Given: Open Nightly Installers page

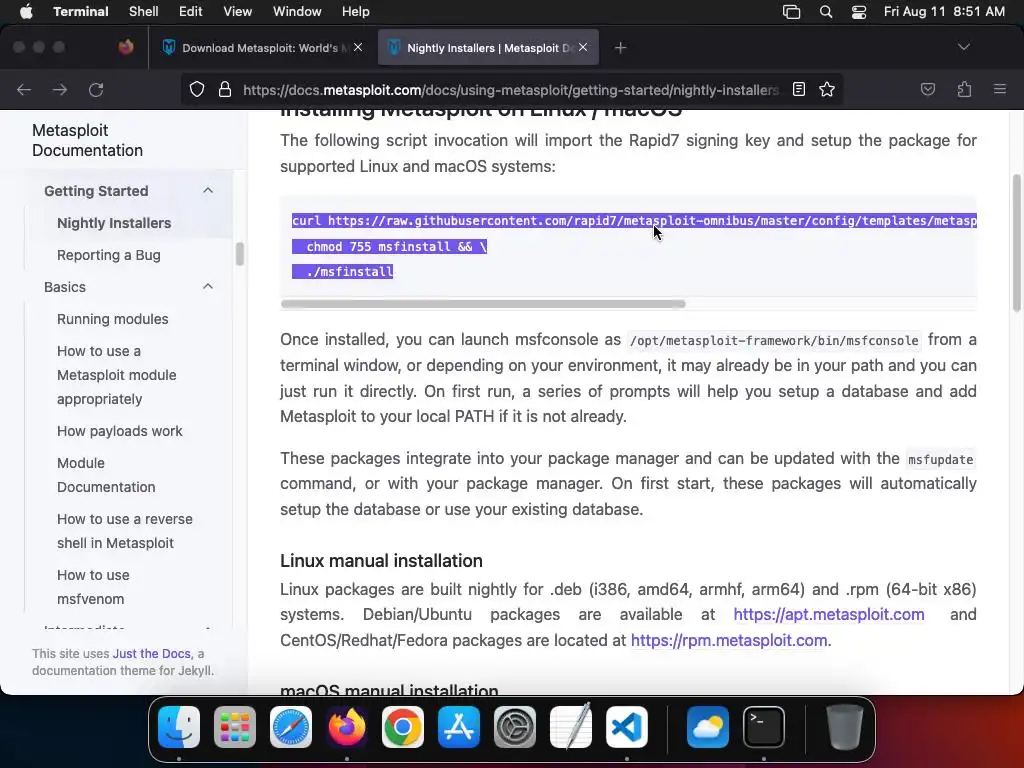Looking at the screenshot, I should click(x=114, y=223).
